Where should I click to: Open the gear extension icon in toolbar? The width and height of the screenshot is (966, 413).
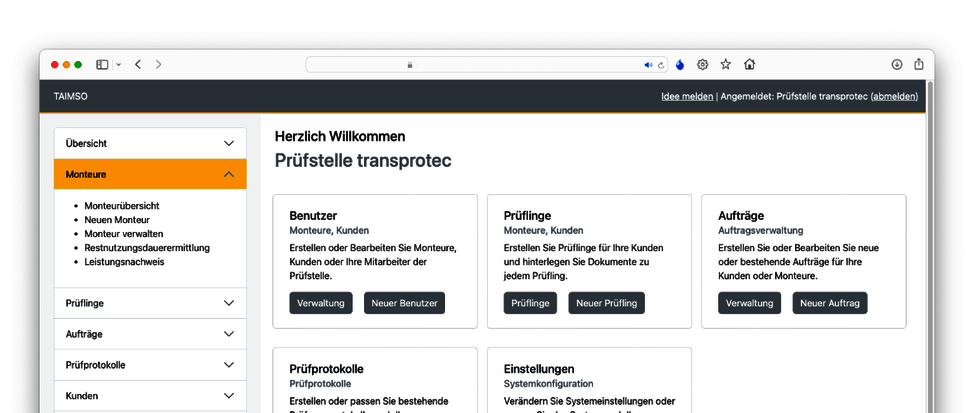click(x=702, y=64)
